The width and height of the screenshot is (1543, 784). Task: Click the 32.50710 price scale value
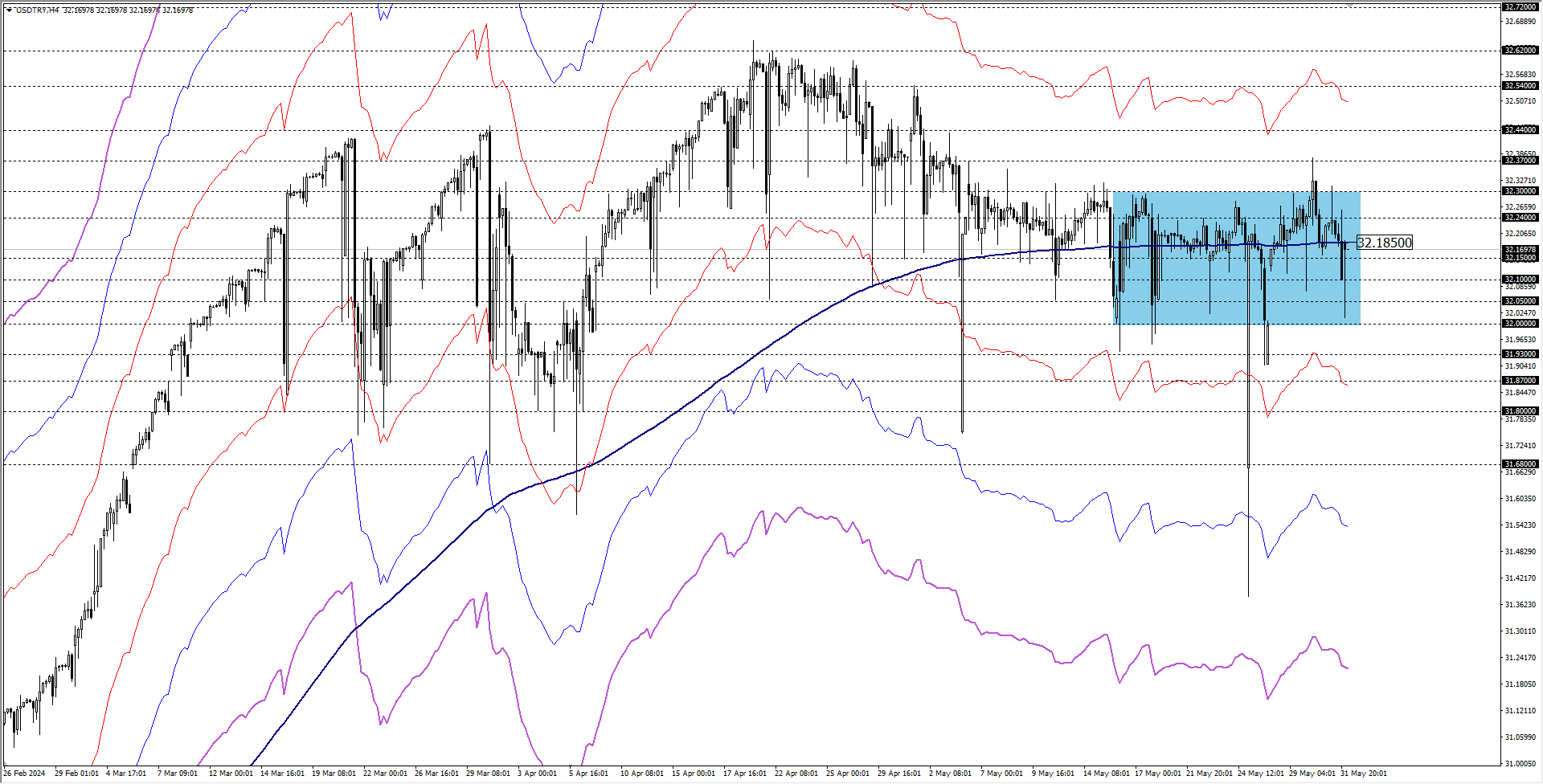(1520, 101)
